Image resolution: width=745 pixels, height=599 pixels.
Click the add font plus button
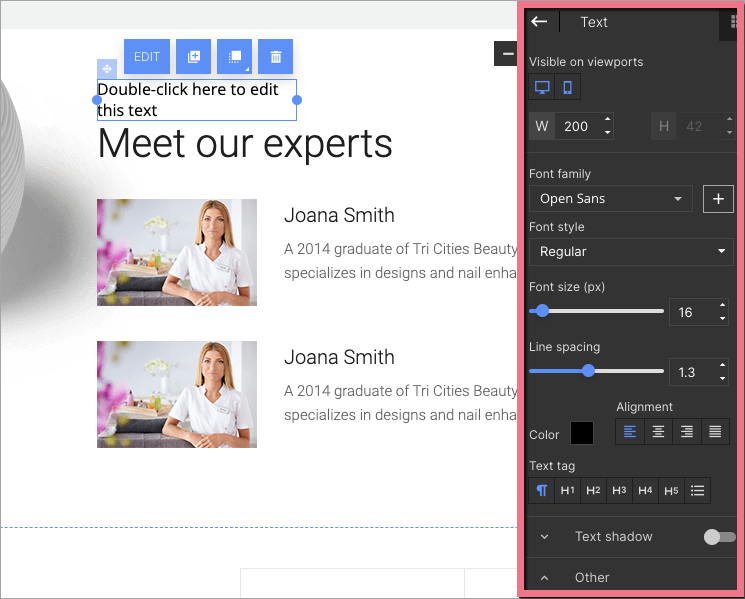(x=718, y=198)
